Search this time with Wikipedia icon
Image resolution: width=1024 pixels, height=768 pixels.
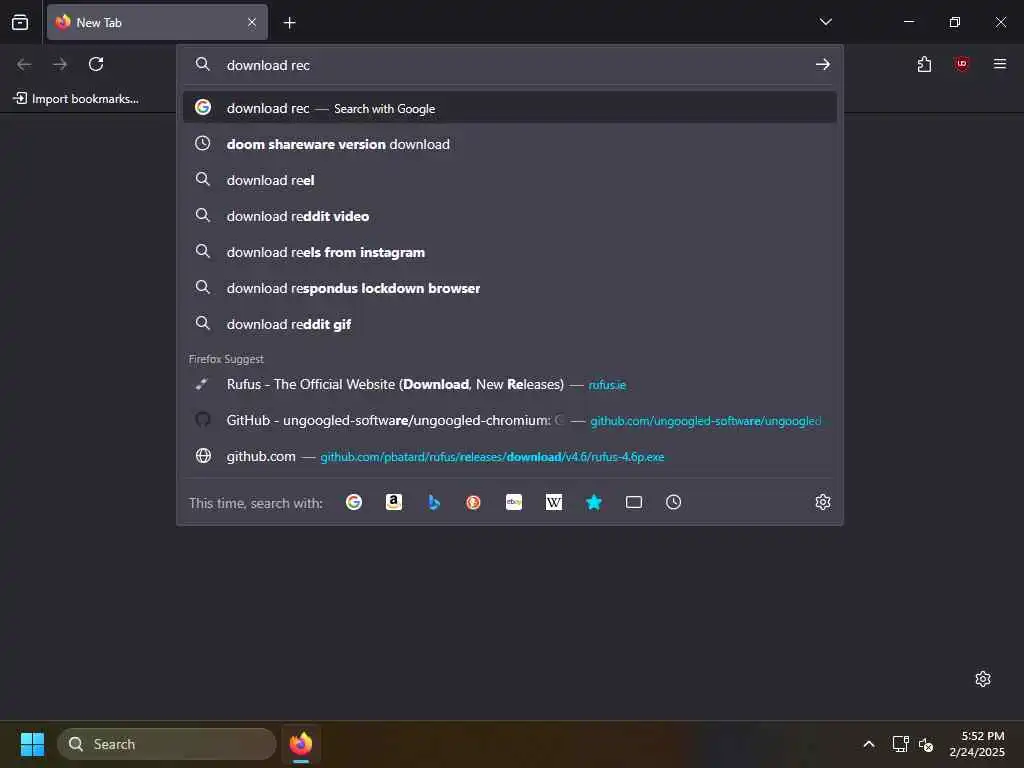click(554, 502)
